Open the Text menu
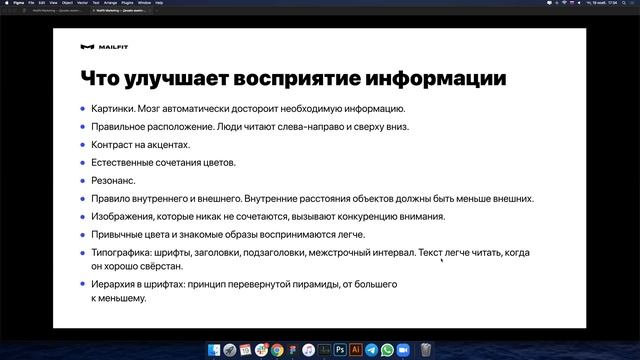The width and height of the screenshot is (640, 360). pos(96,3)
